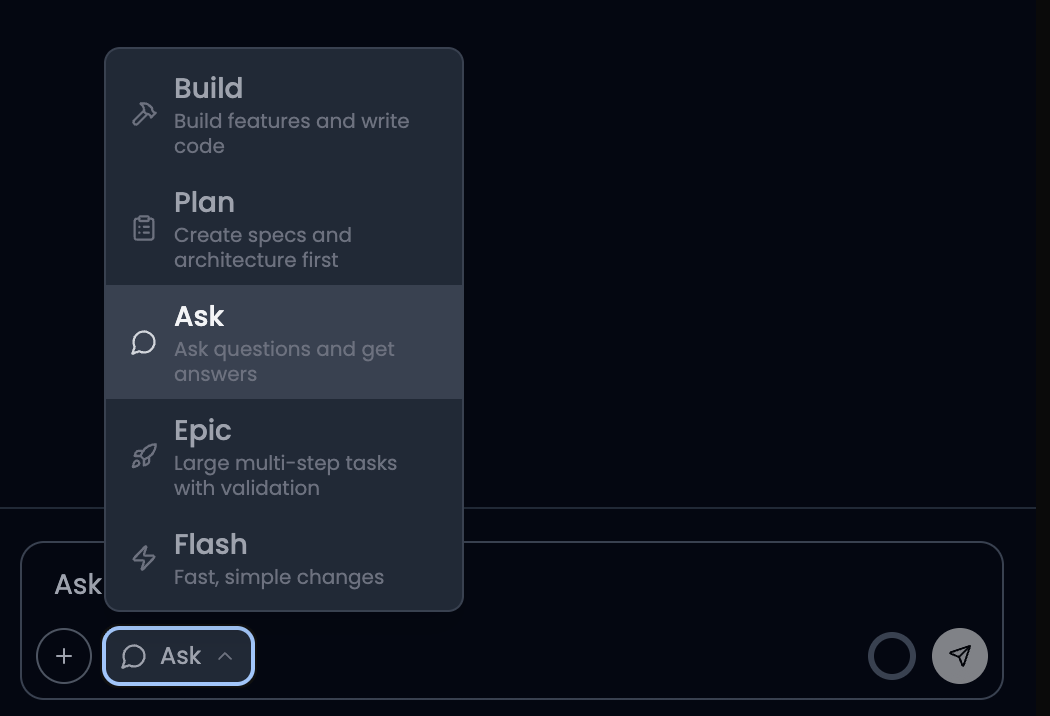This screenshot has width=1050, height=716.
Task: Switch to the Epic mode title
Action: pos(202,430)
